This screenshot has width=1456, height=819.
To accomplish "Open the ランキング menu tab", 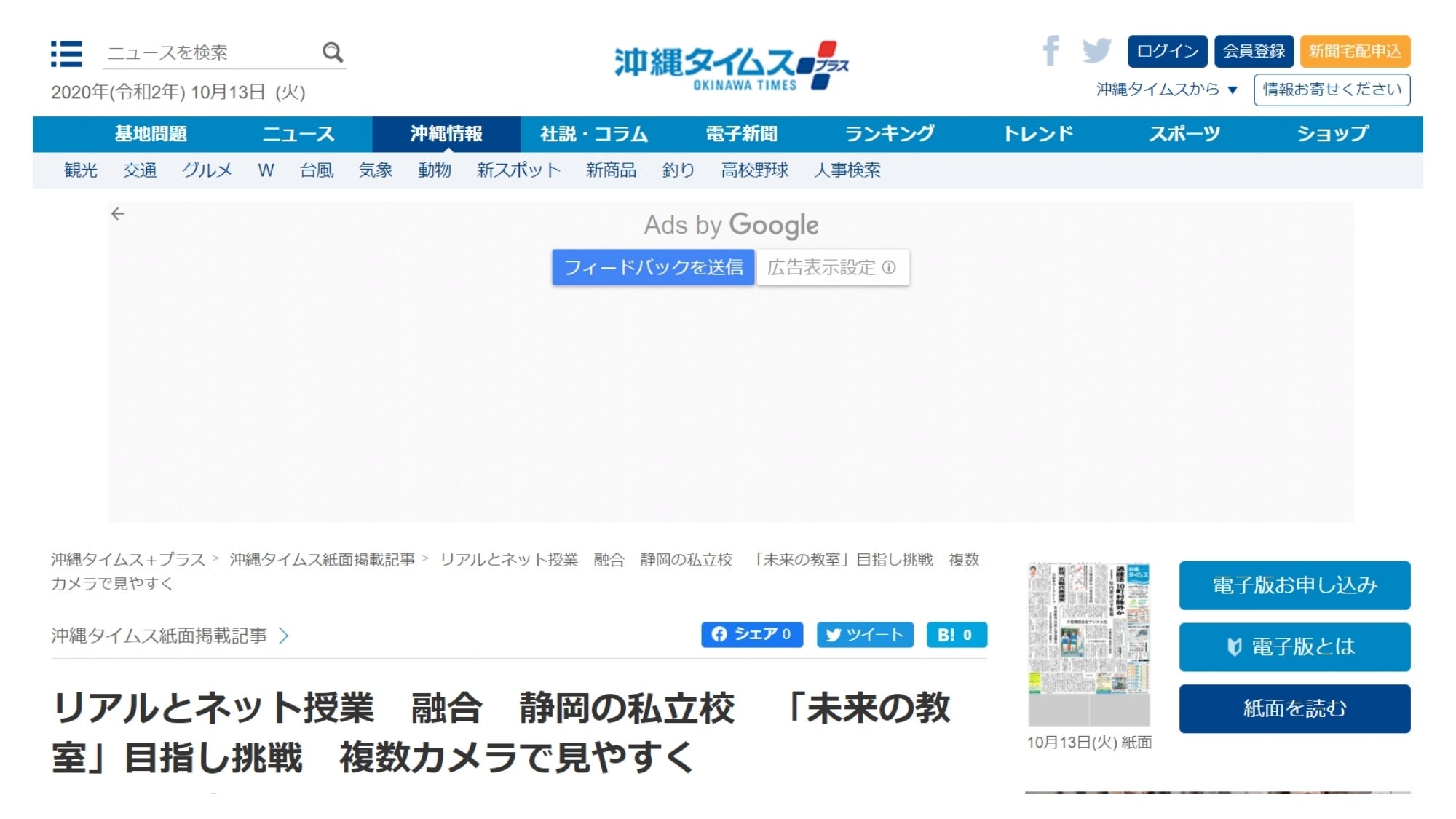I will [x=889, y=134].
